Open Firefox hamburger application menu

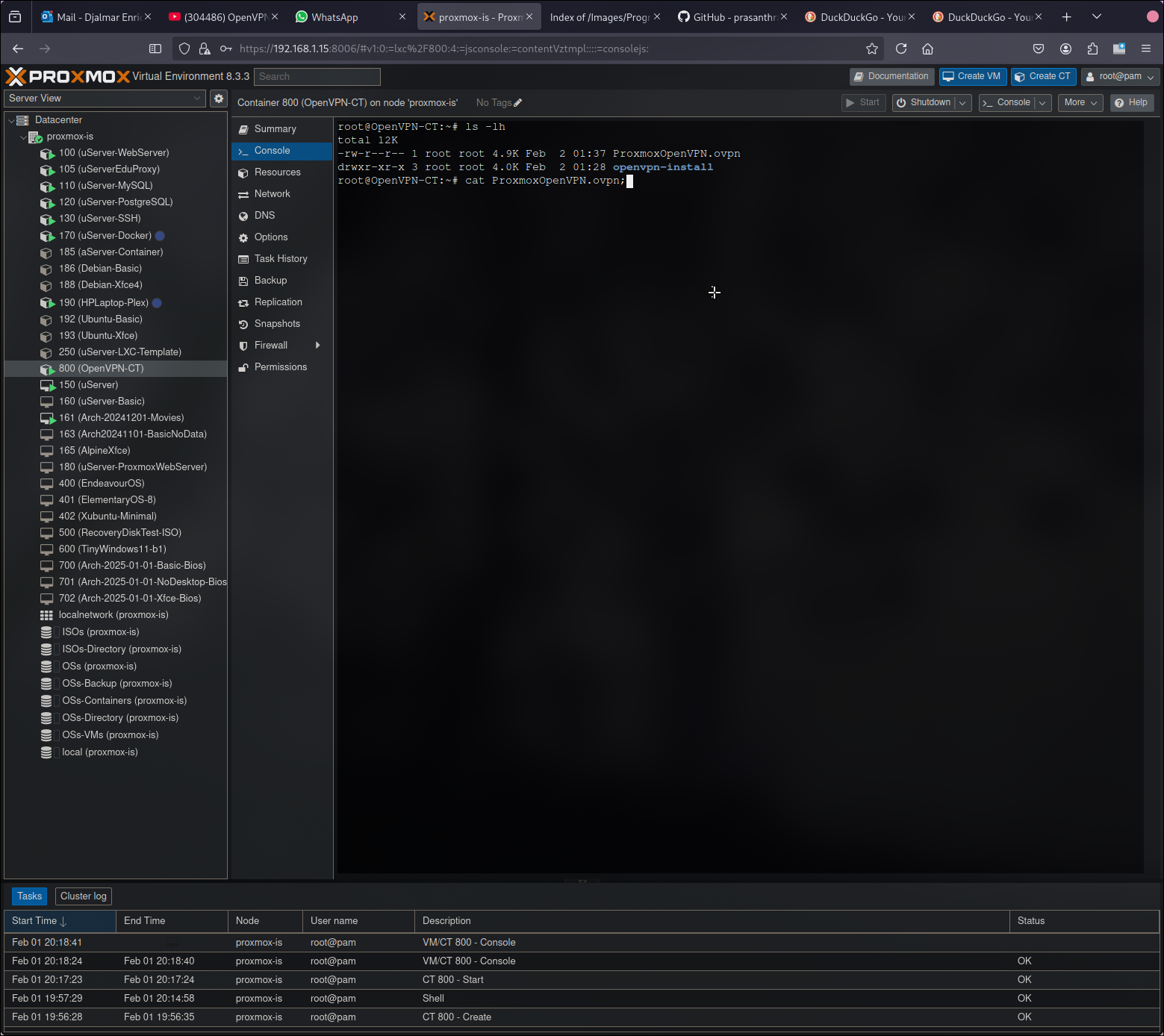(x=1146, y=49)
